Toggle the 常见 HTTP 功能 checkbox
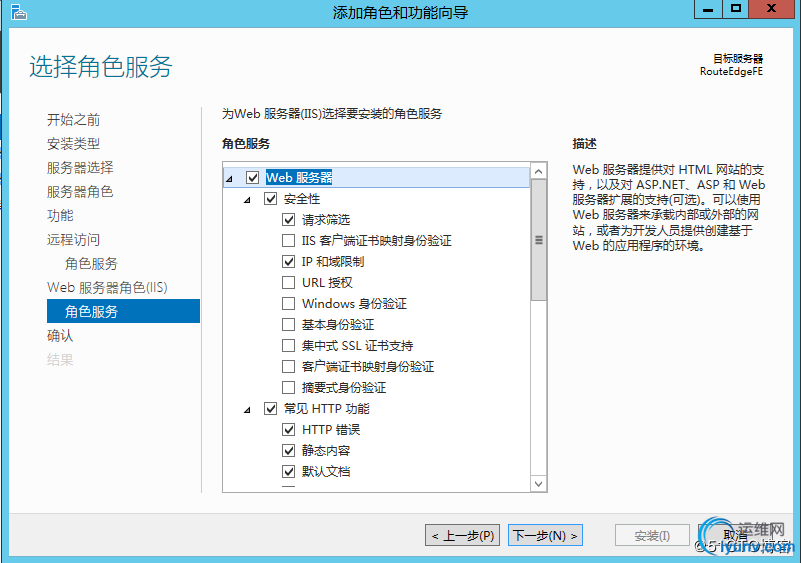Viewport: 801px width, 563px height. tap(270, 409)
